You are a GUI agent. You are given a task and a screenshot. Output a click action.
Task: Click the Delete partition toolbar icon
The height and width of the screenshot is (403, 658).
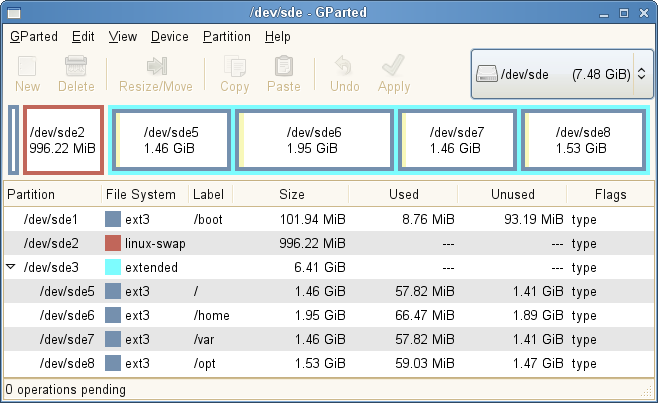click(76, 66)
